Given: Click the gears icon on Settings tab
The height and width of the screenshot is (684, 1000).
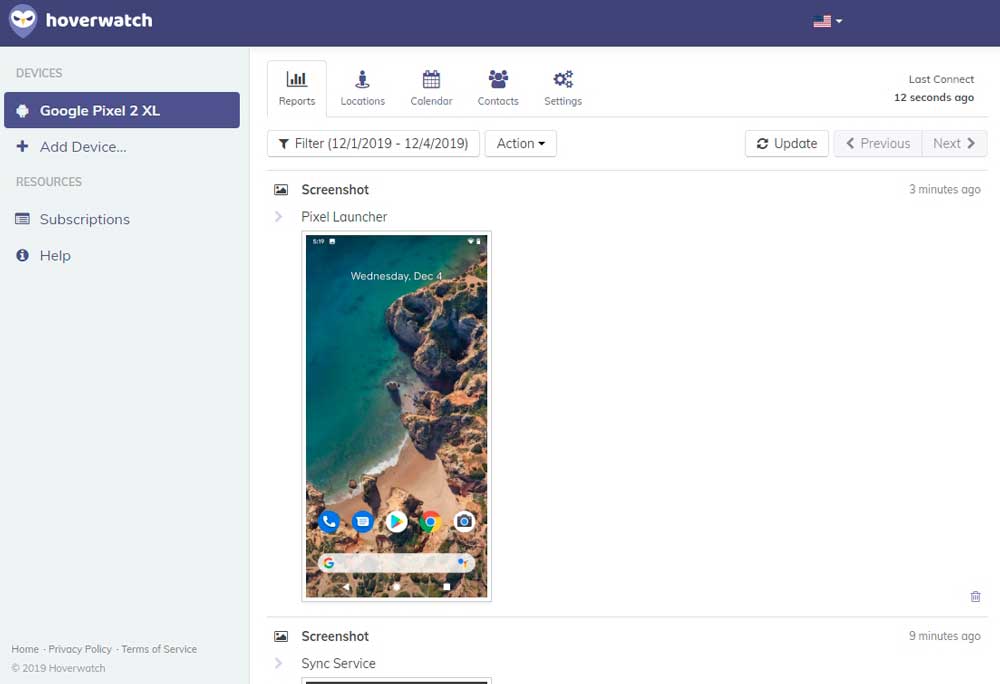Looking at the screenshot, I should pyautogui.click(x=562, y=79).
